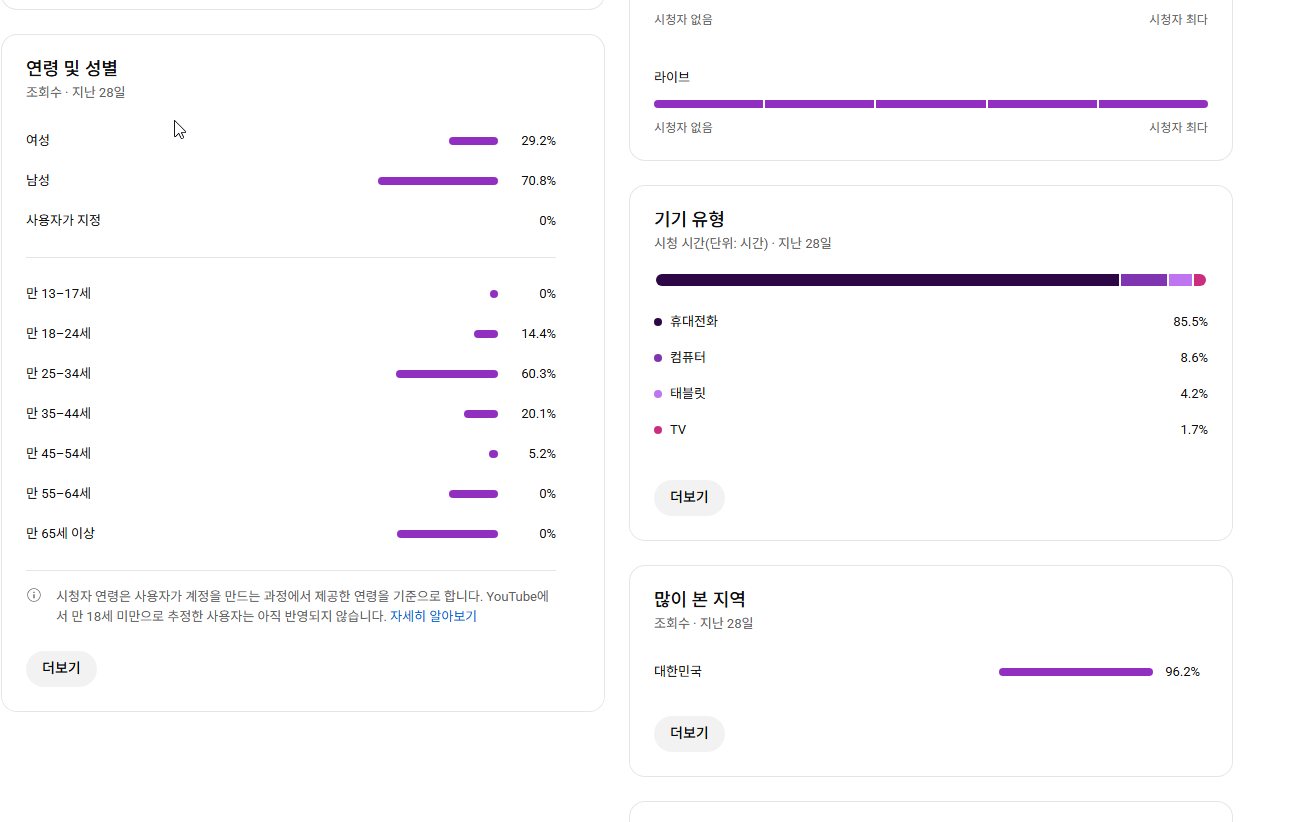Click the 라이브 viewer activity bar
The image size is (1289, 822).
click(930, 104)
